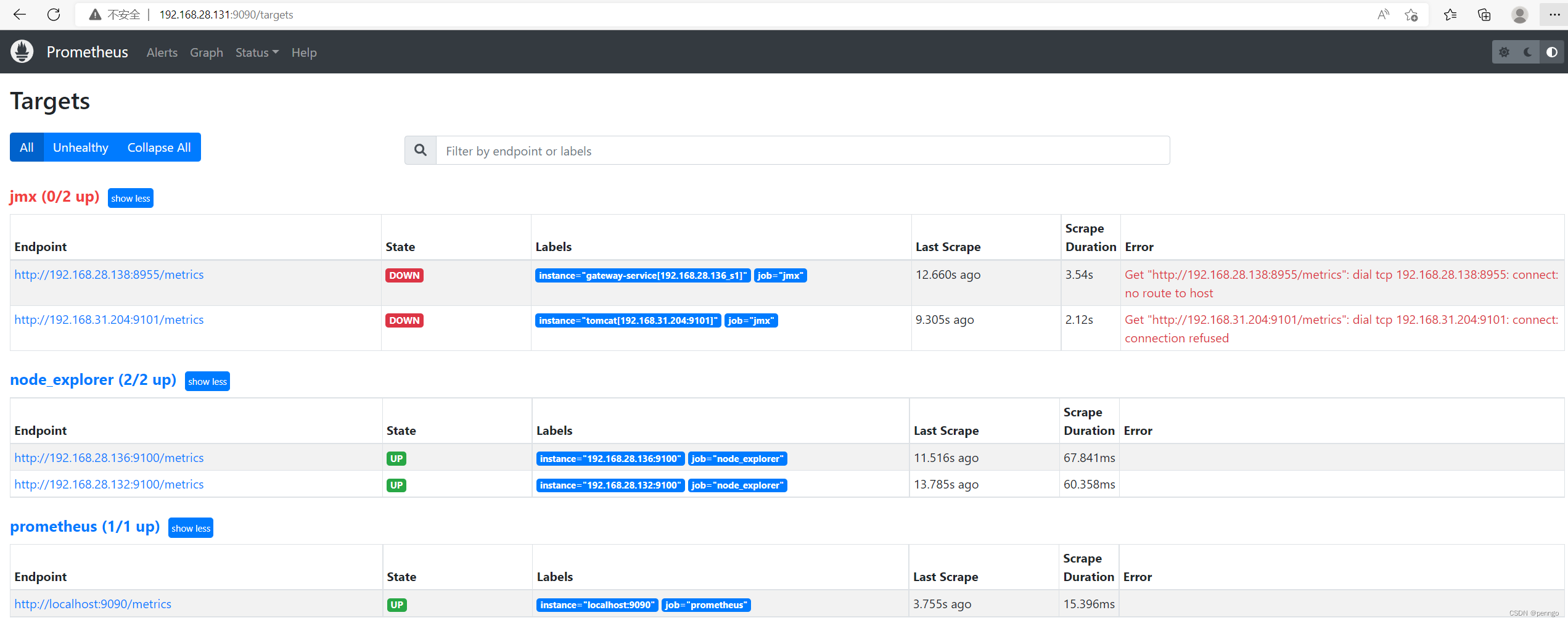
Task: Click DOWN badge for gateway-service target
Action: tap(404, 276)
